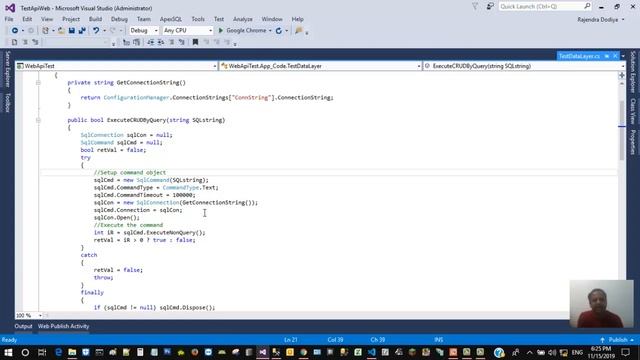Open the WebApiTest project dropdown
Viewport: 640px width, 360px height.
tap(116, 66)
